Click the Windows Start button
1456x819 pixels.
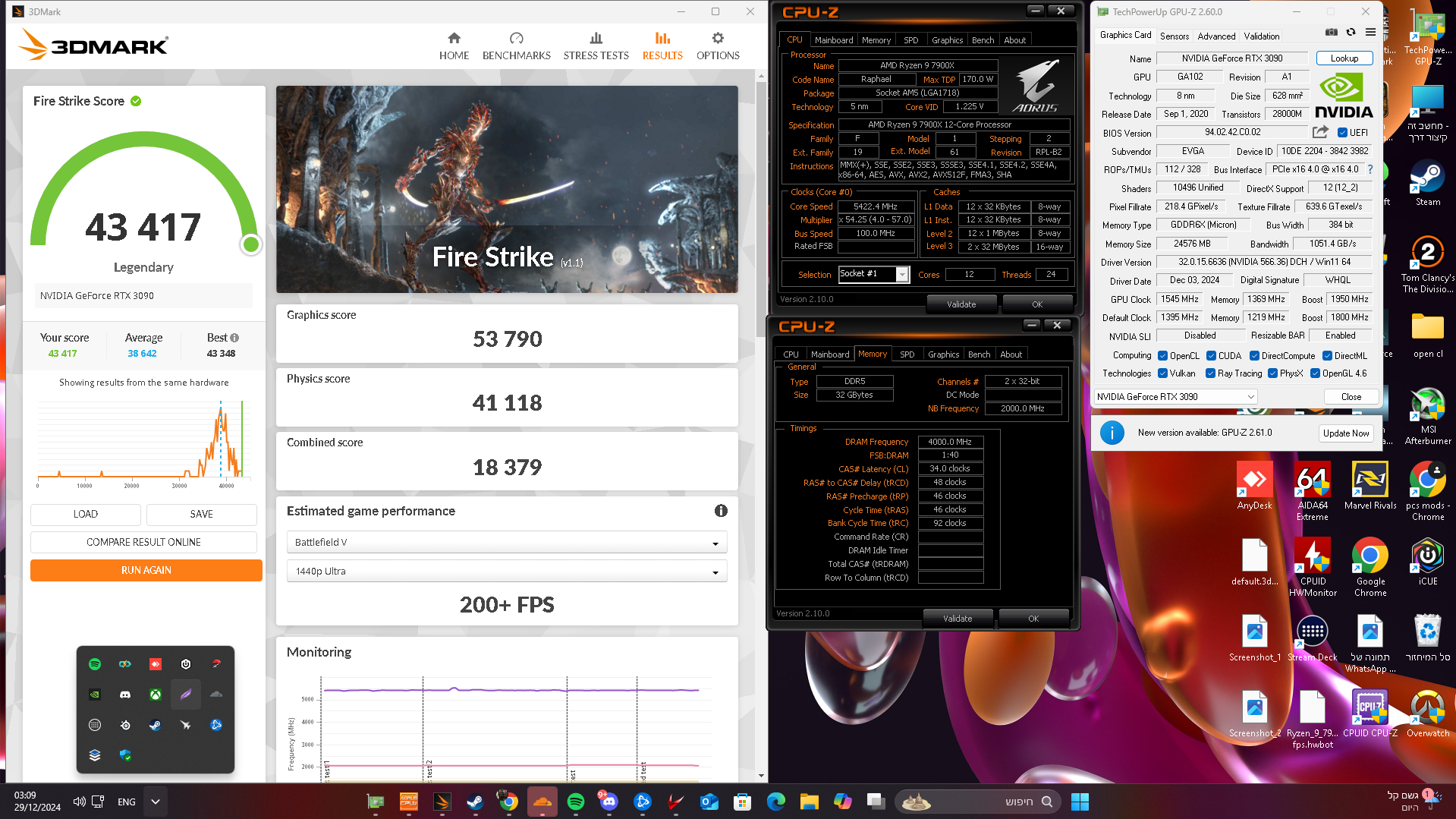tap(1080, 802)
